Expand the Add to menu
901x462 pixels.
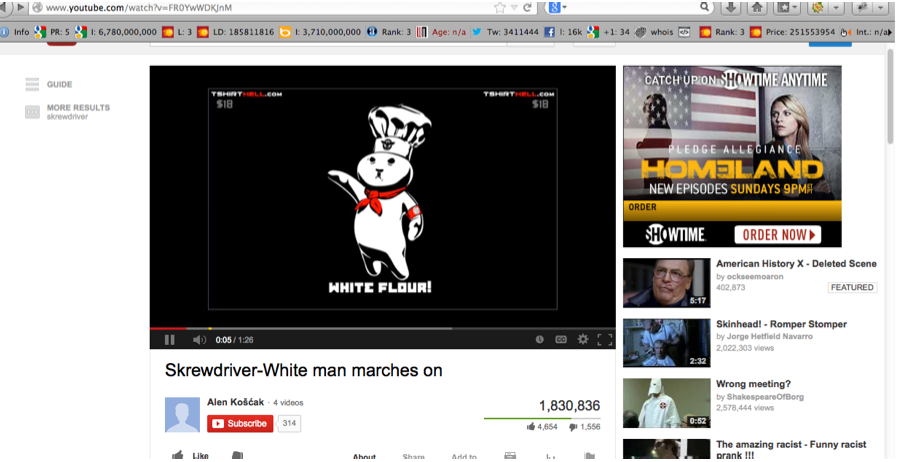pos(463,456)
